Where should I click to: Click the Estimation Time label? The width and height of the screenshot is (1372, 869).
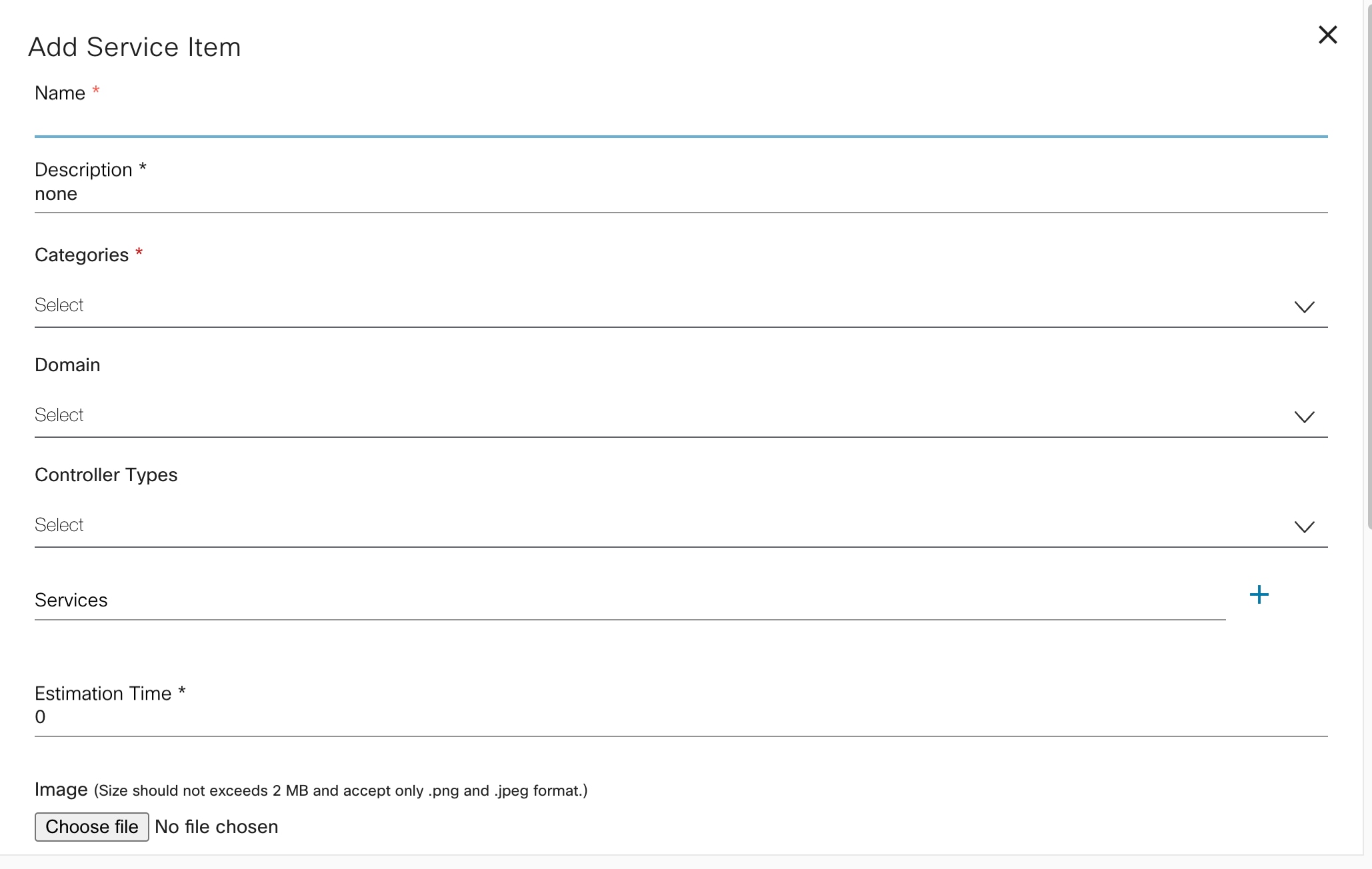103,694
